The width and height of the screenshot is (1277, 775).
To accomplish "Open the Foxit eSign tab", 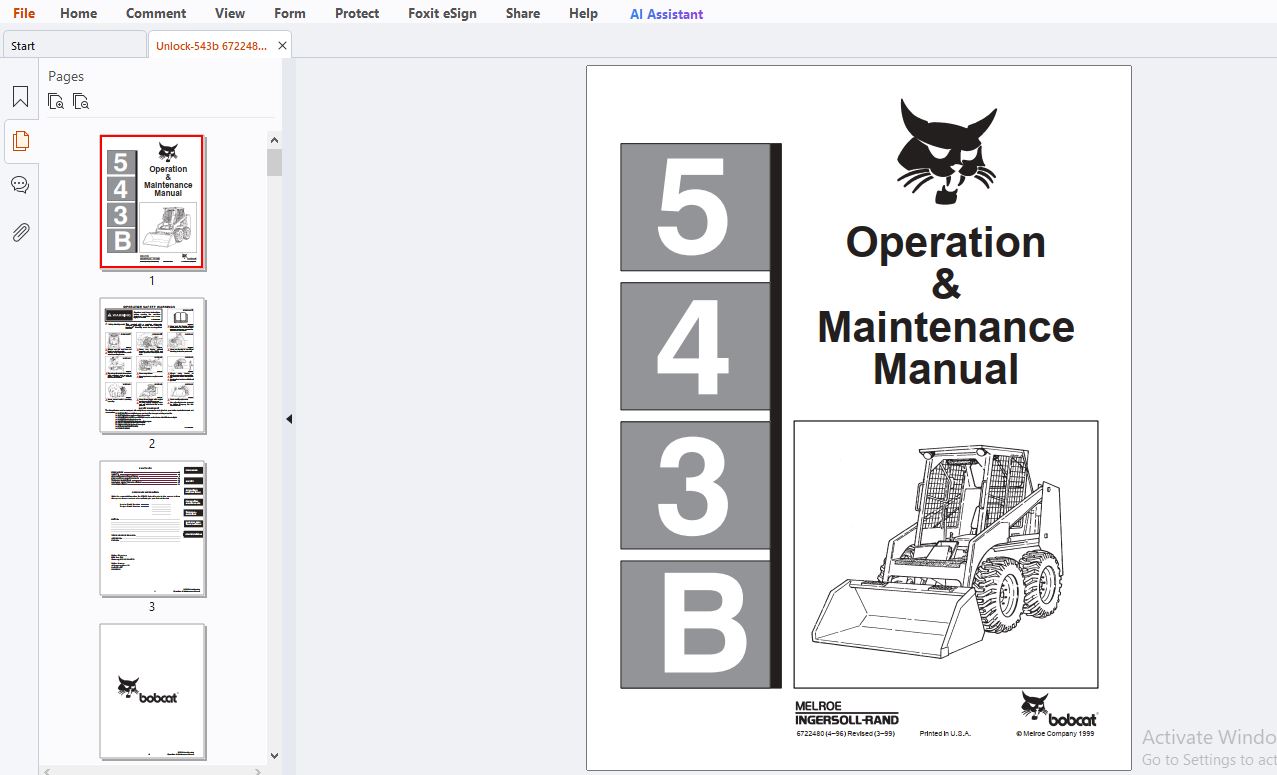I will (x=442, y=13).
